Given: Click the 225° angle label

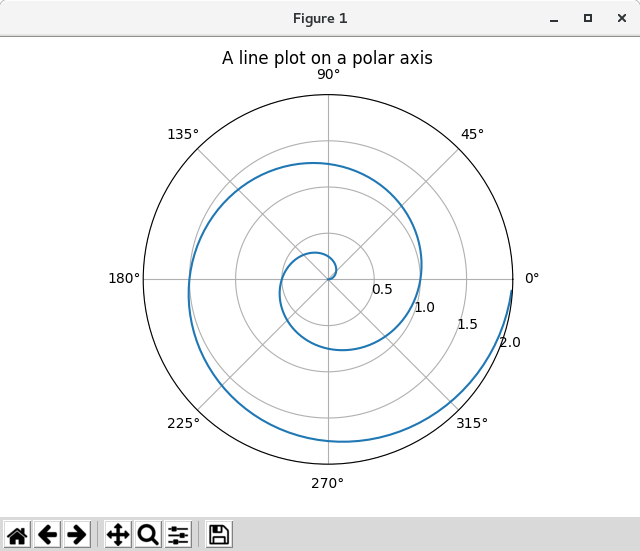Looking at the screenshot, I should tap(183, 423).
